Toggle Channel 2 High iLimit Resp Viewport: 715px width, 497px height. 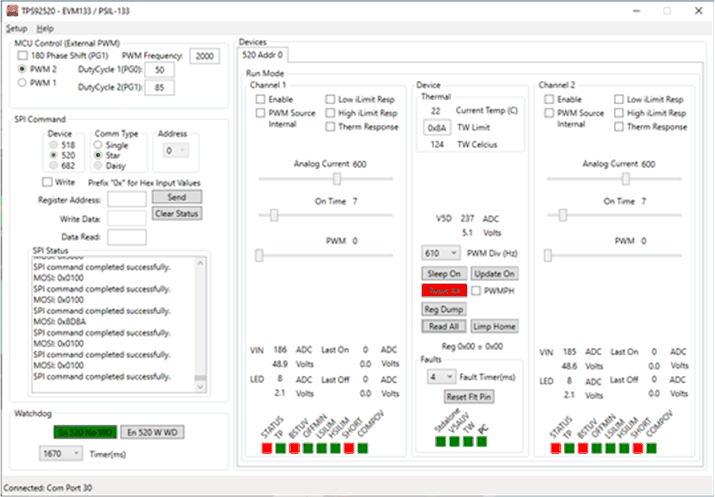click(619, 113)
